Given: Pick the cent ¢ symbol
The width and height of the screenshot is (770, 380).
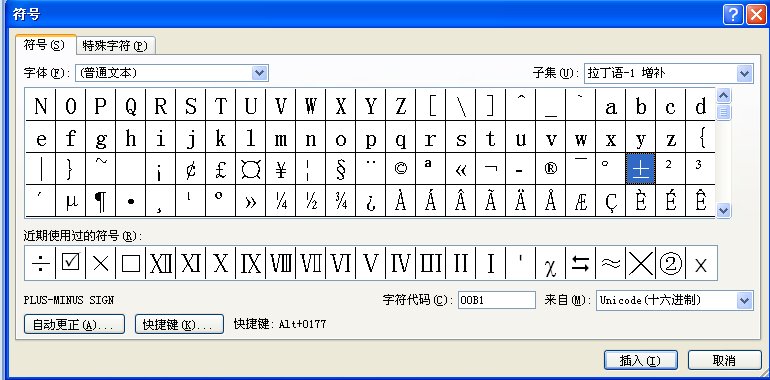Looking at the screenshot, I should pos(191,168).
